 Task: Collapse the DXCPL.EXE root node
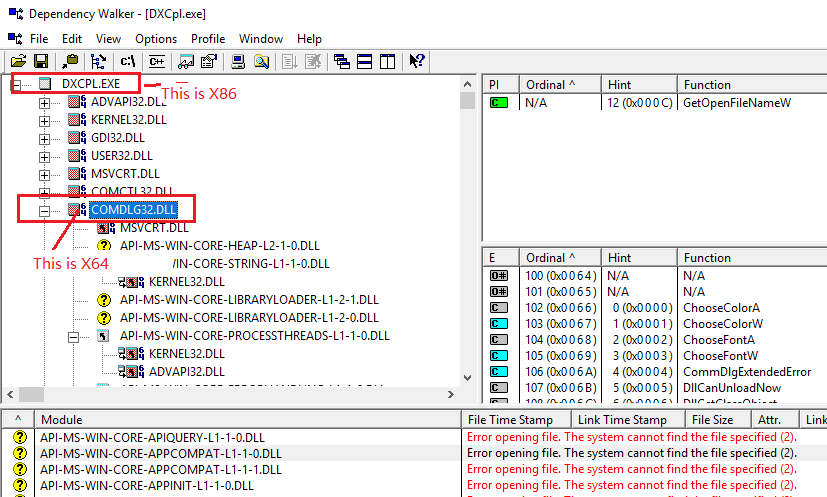point(17,84)
